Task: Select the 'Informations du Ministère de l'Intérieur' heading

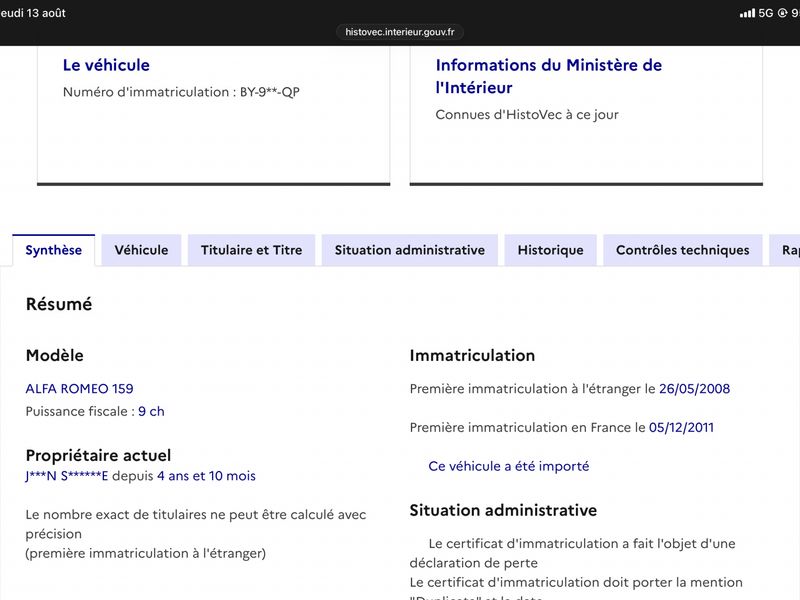Action: 548,76
